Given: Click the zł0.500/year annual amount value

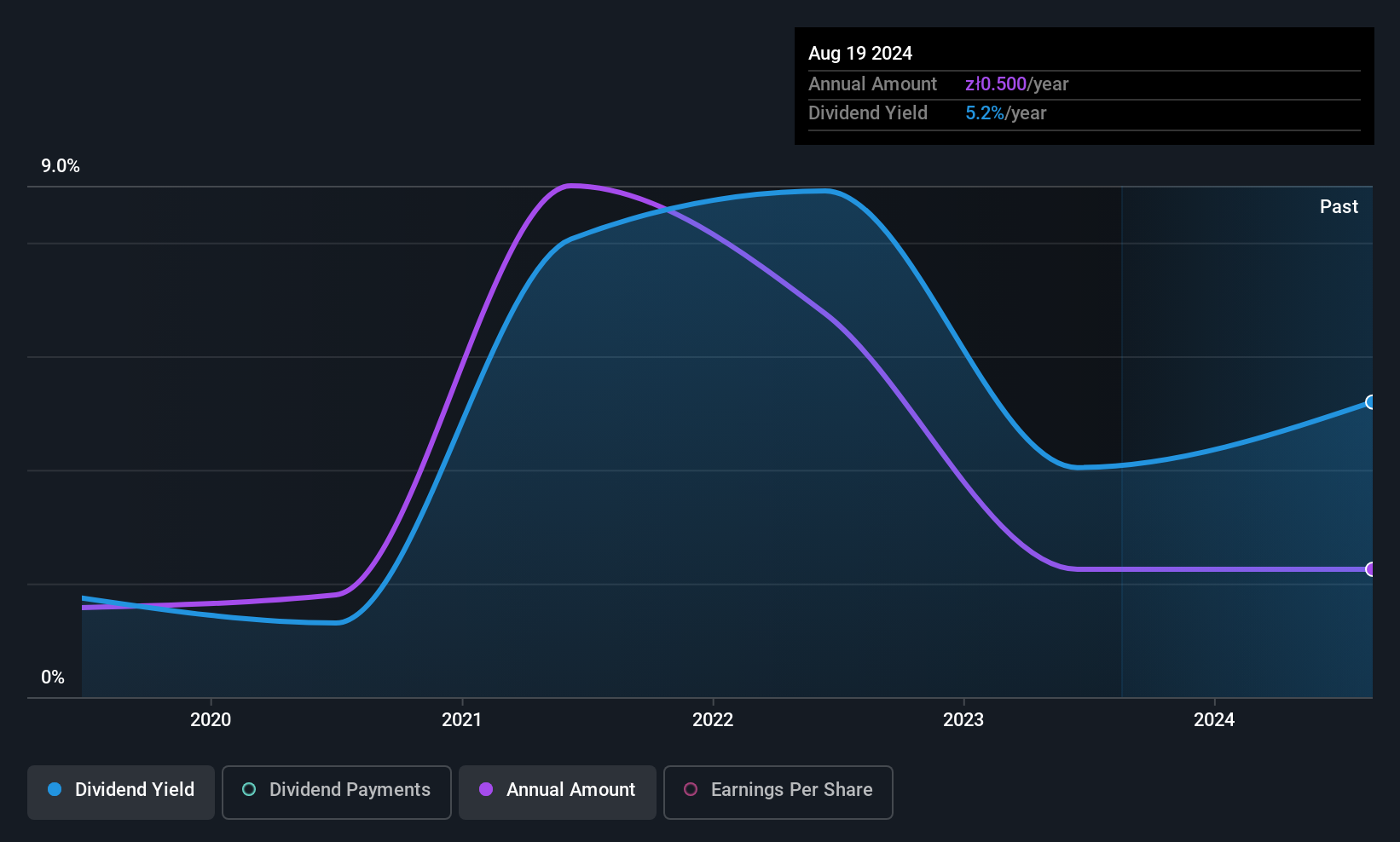Looking at the screenshot, I should 1016,84.
